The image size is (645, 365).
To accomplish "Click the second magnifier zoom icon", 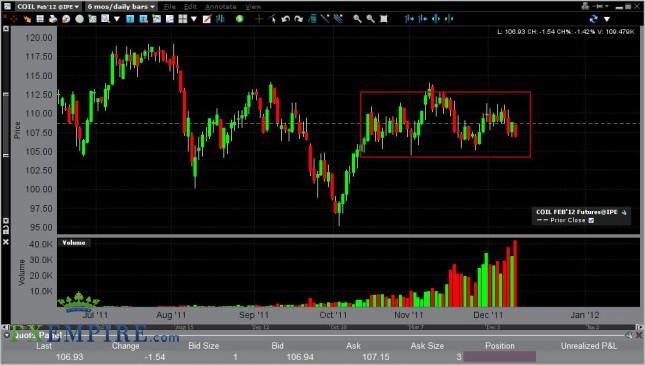I will click(370, 19).
